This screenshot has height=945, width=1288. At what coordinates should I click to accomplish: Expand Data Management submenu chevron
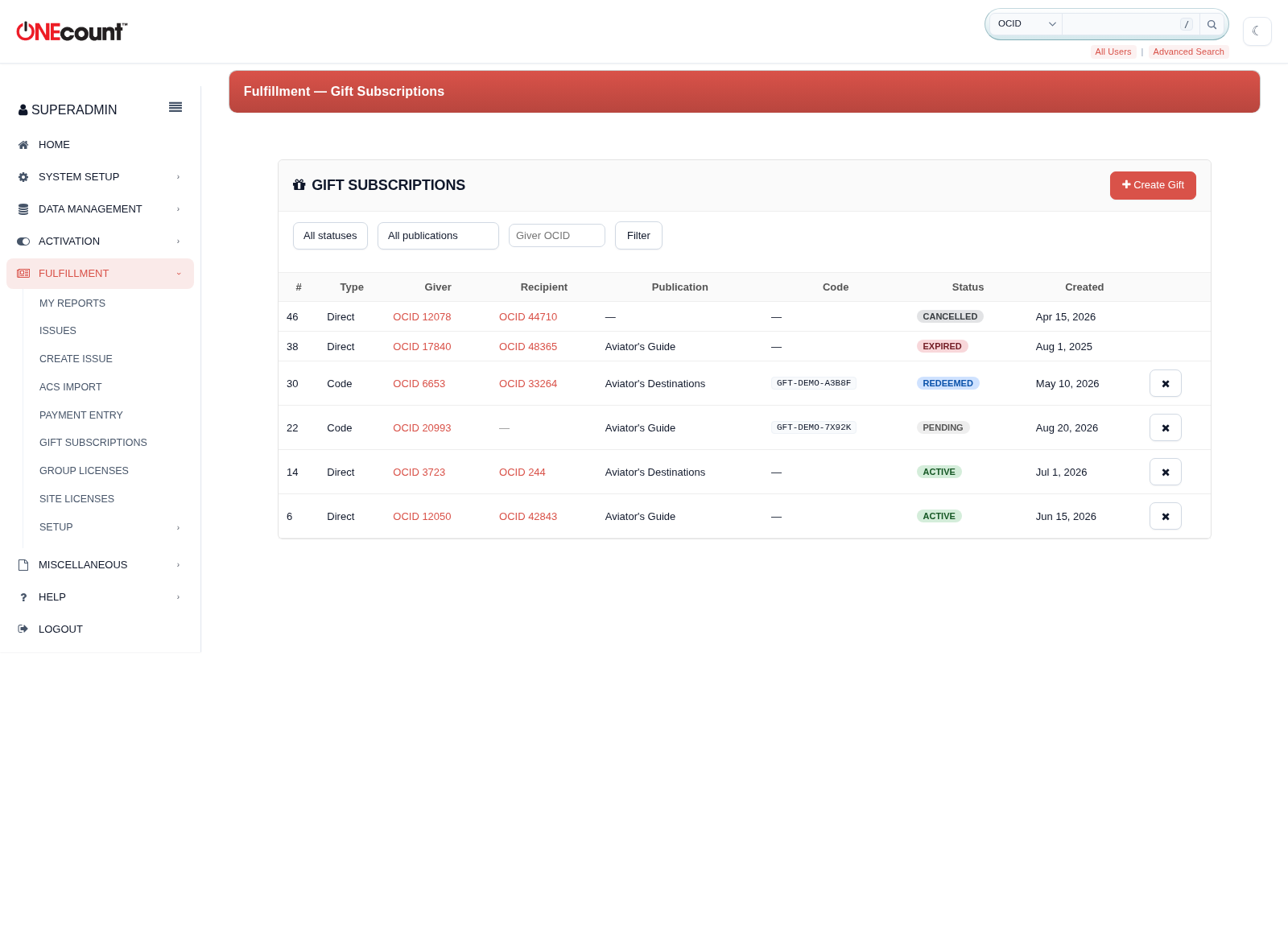(x=178, y=209)
